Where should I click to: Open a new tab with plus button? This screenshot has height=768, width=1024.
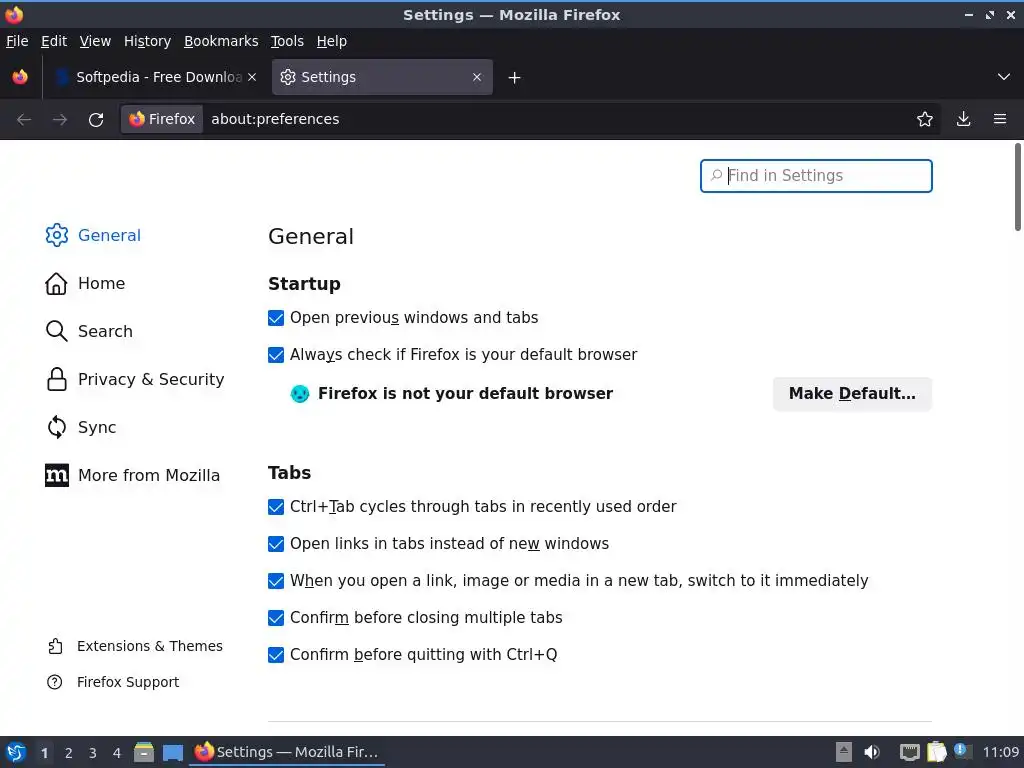pyautogui.click(x=515, y=78)
